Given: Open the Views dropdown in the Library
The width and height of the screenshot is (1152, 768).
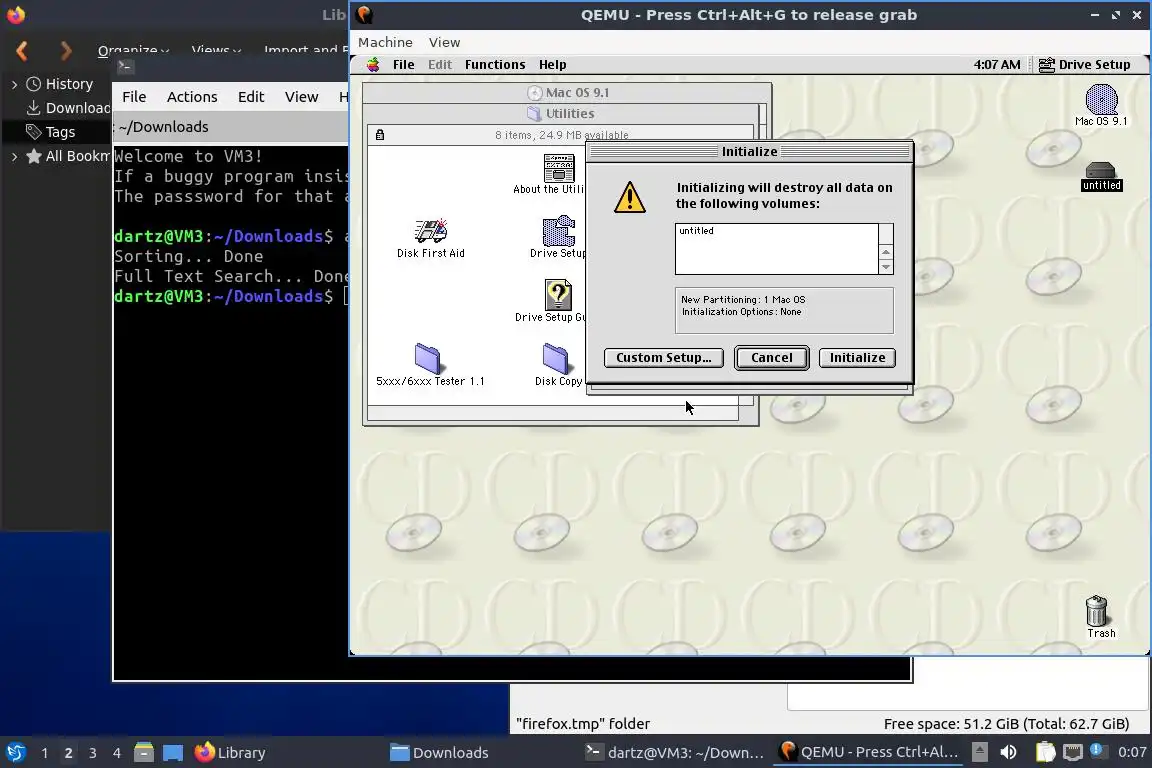Looking at the screenshot, I should tap(216, 50).
